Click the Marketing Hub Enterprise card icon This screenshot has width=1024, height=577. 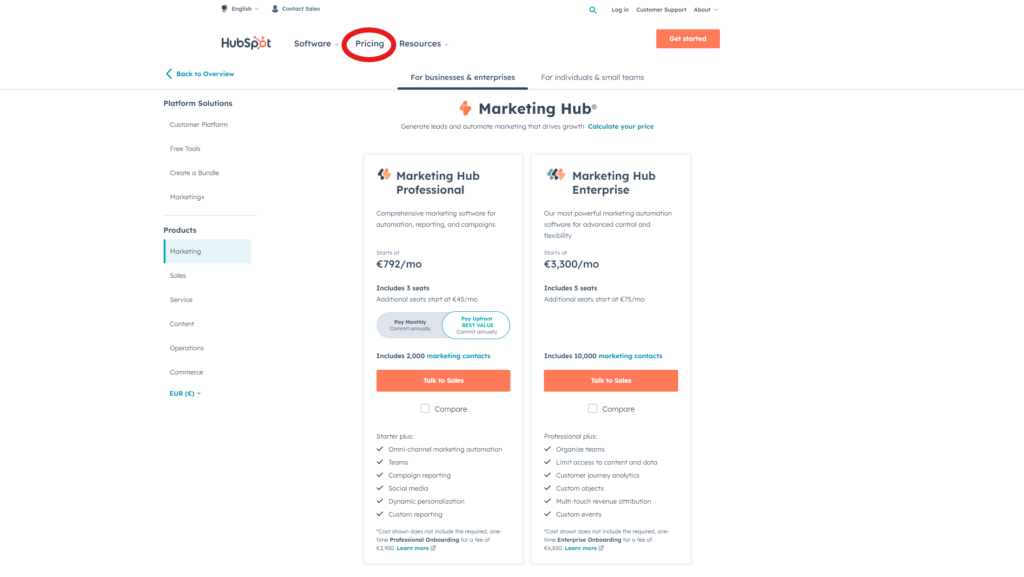point(556,174)
